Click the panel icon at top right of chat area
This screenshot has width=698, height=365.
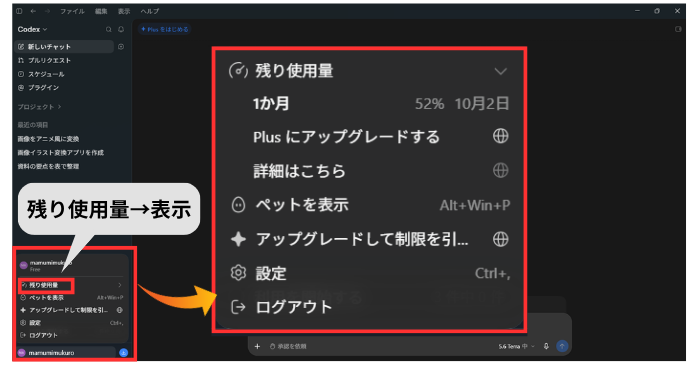(678, 29)
